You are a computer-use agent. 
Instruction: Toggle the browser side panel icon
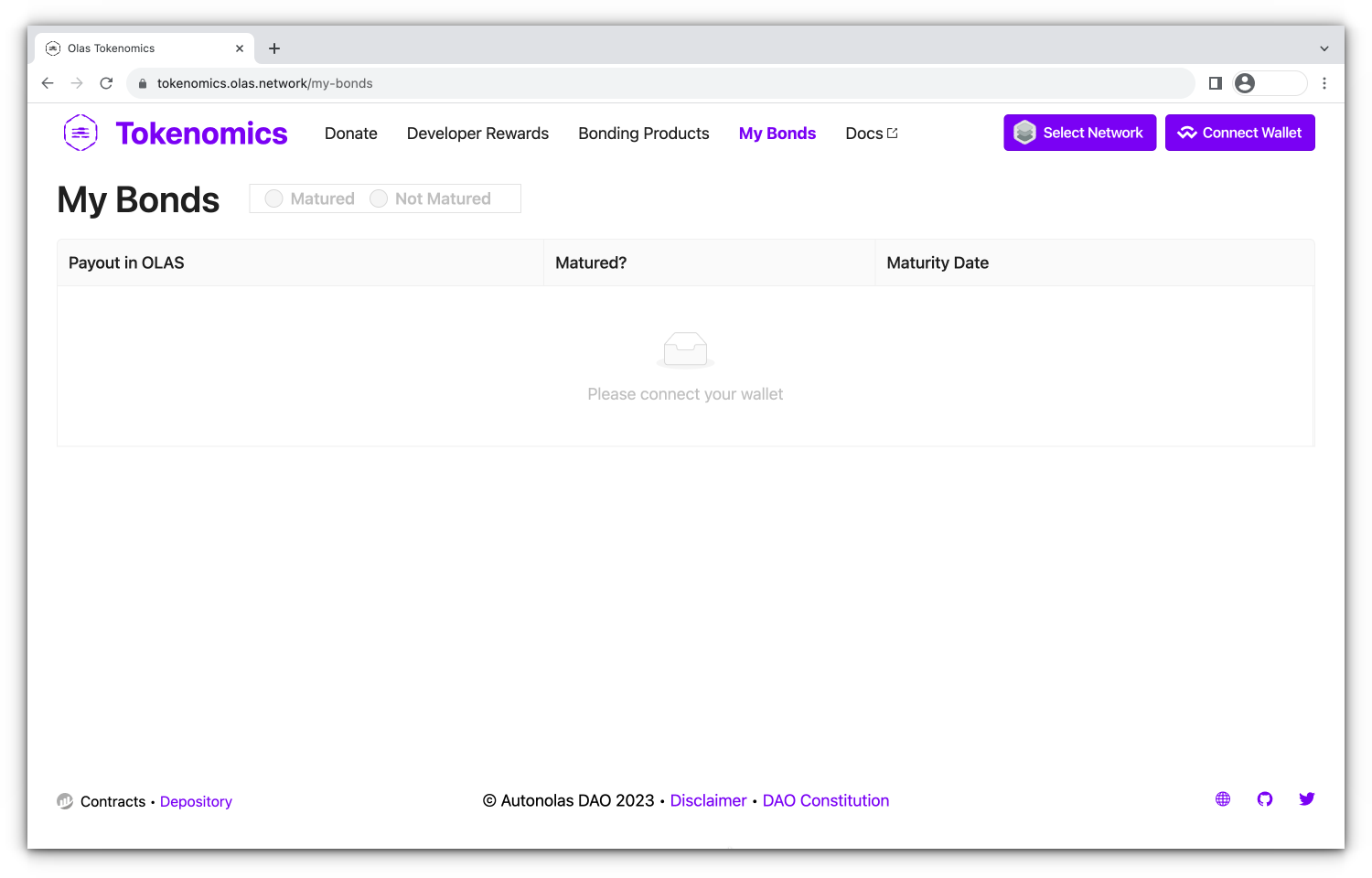1216,83
